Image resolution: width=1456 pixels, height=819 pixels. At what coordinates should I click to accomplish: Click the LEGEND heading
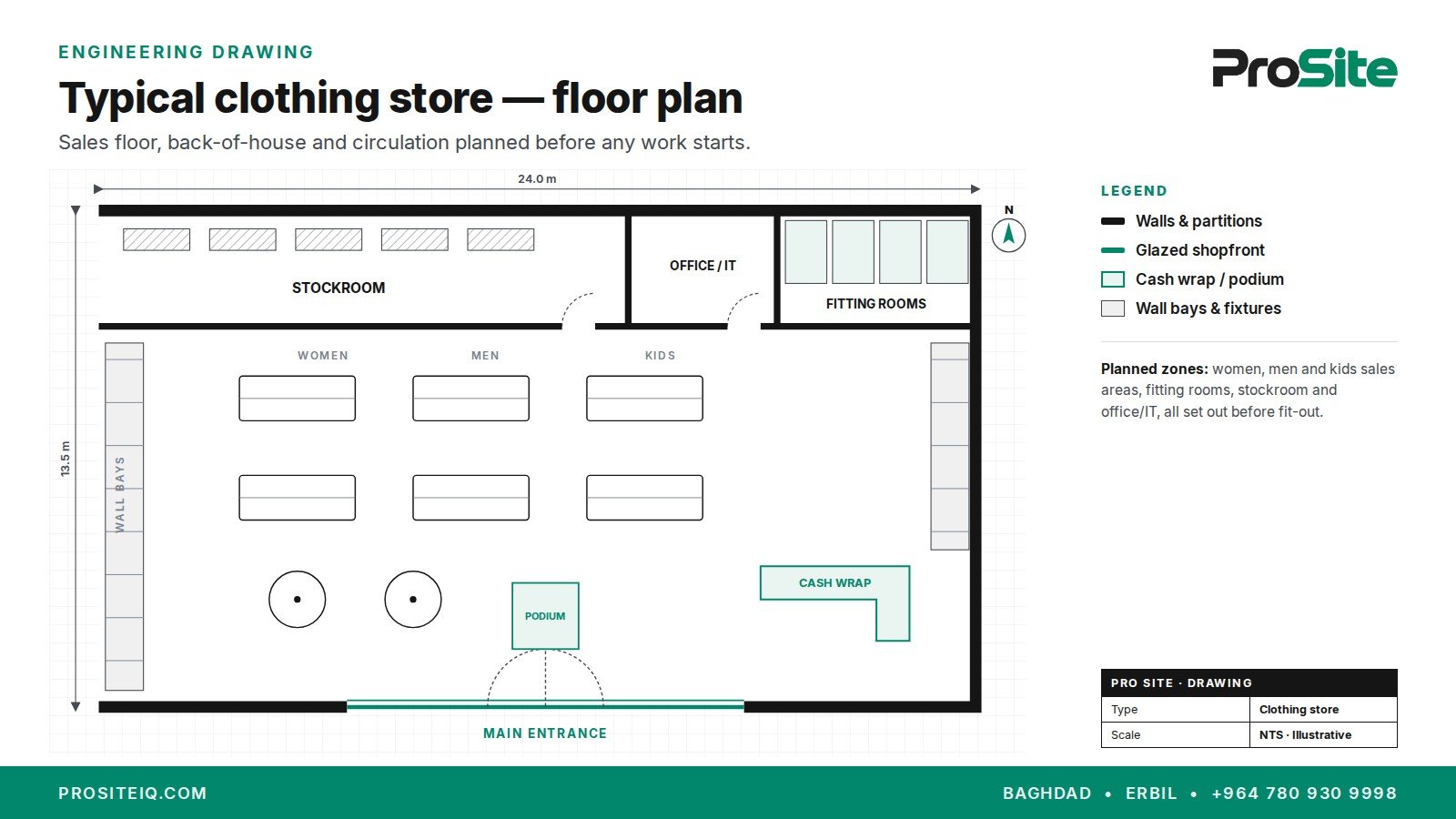1134,191
